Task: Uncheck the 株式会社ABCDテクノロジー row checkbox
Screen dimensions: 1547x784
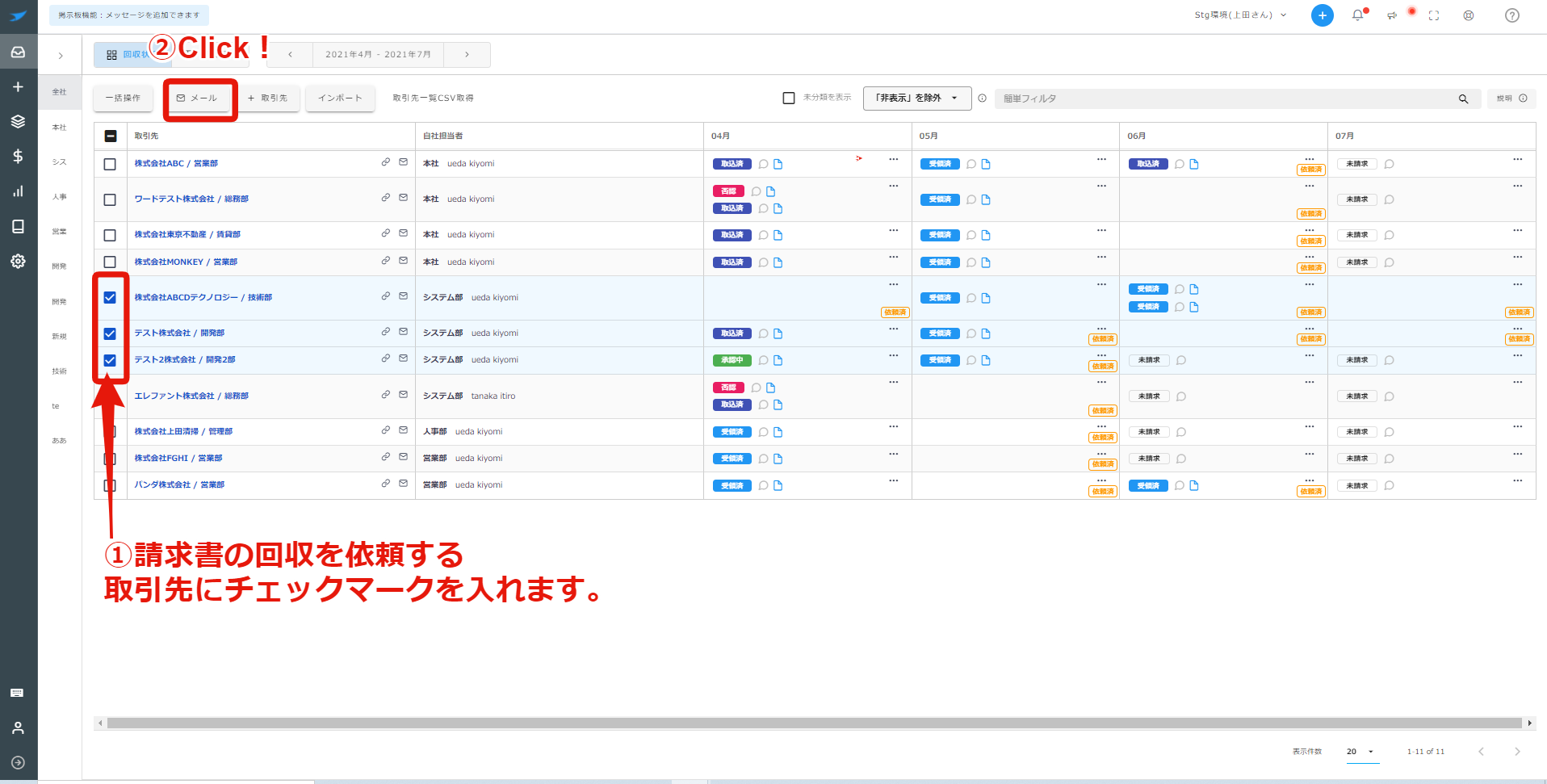Action: click(110, 298)
